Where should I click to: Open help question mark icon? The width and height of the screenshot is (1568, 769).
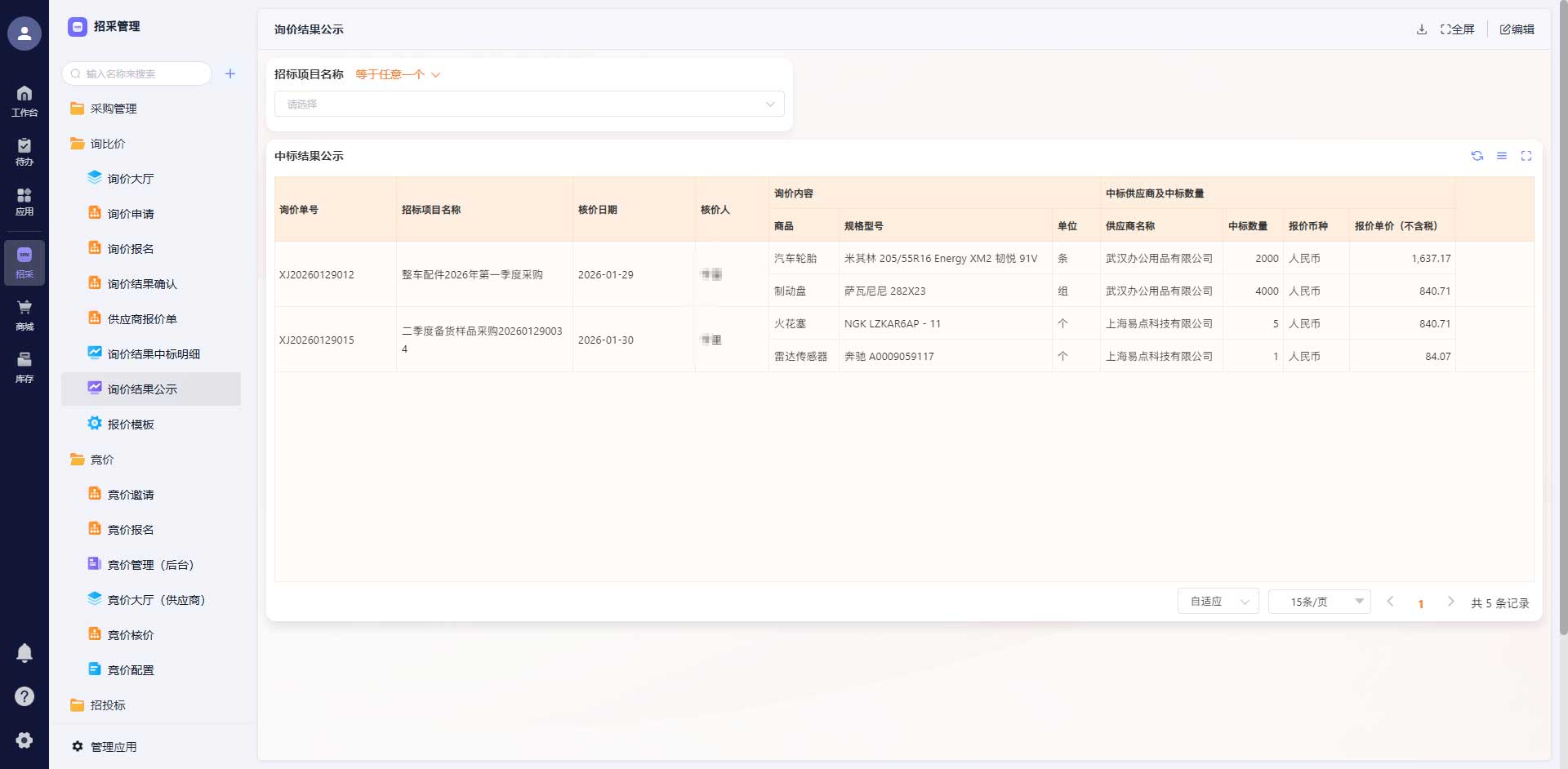pos(24,696)
